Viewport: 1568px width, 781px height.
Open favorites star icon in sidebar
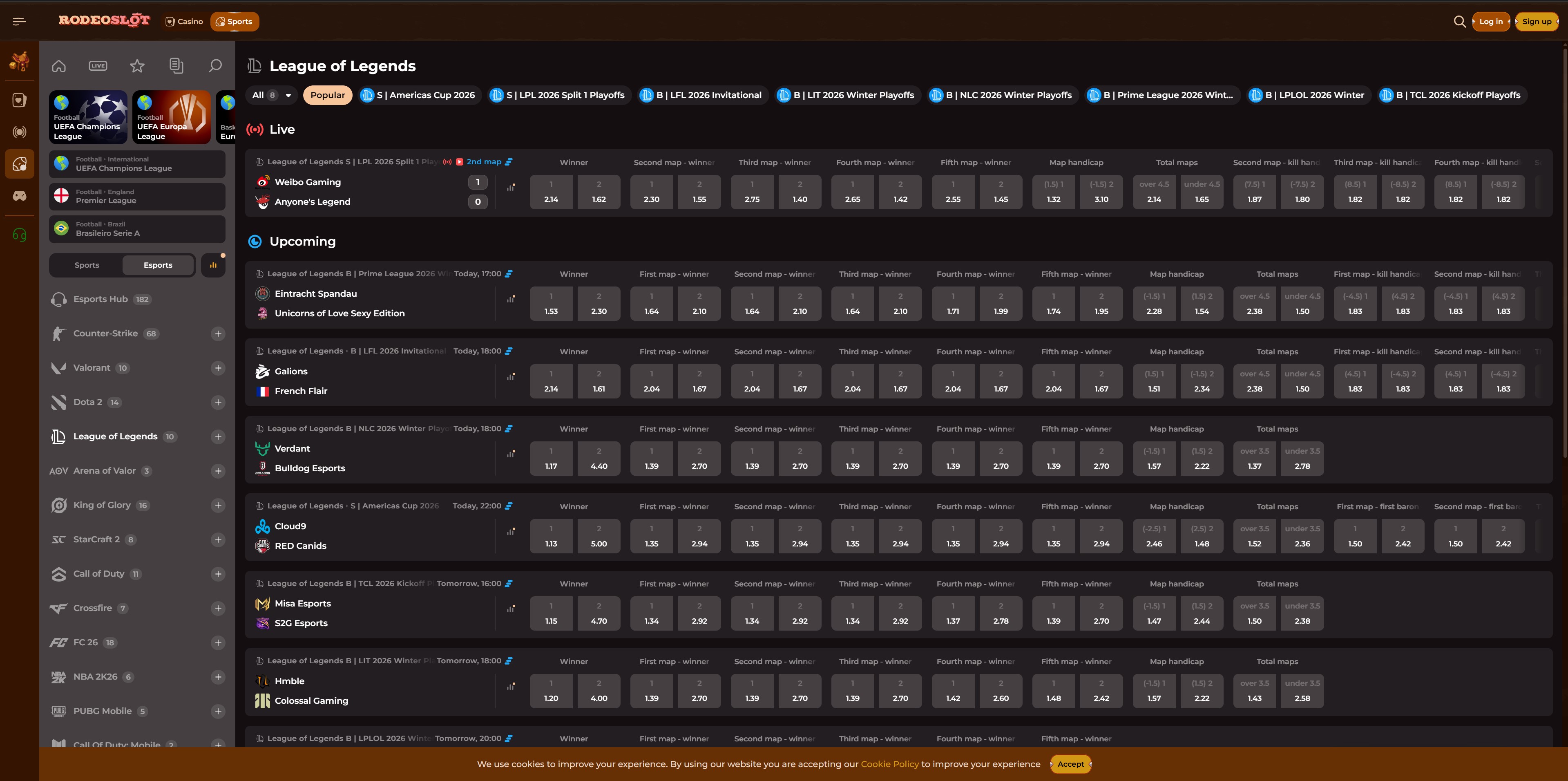pyautogui.click(x=137, y=66)
